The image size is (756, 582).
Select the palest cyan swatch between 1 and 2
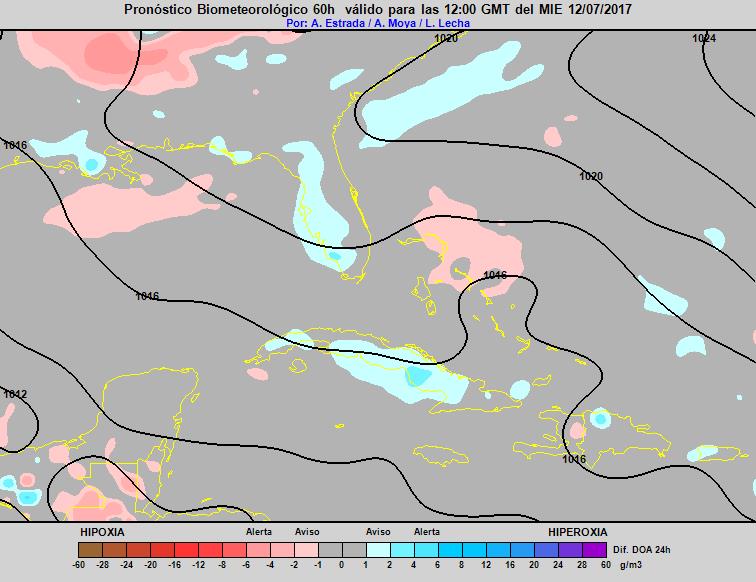click(x=378, y=550)
